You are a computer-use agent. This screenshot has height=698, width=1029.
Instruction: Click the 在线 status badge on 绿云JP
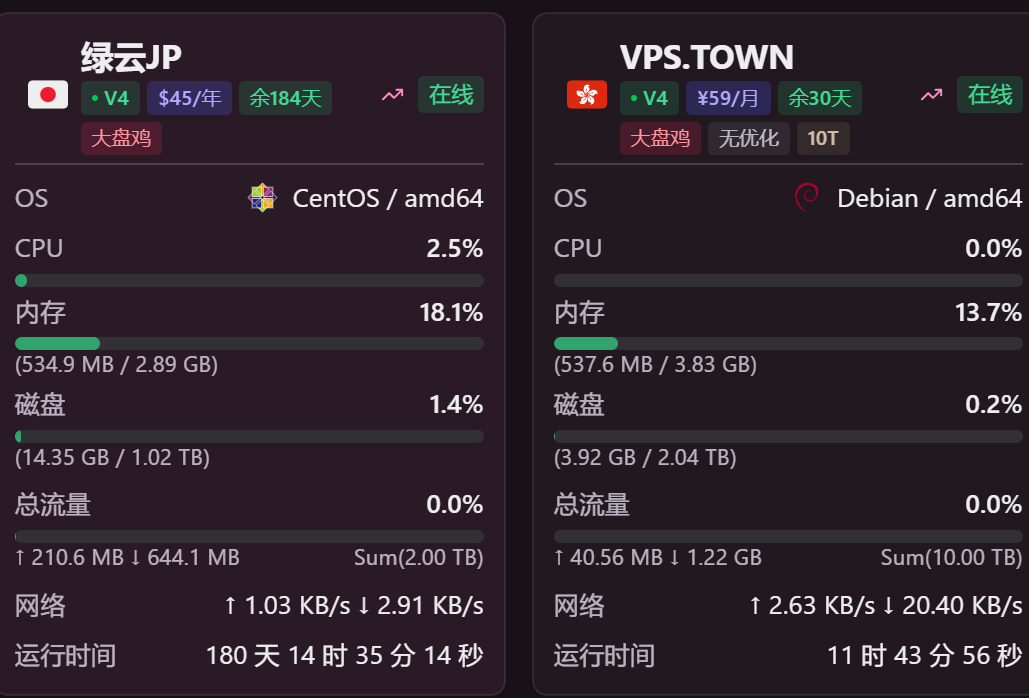click(451, 95)
